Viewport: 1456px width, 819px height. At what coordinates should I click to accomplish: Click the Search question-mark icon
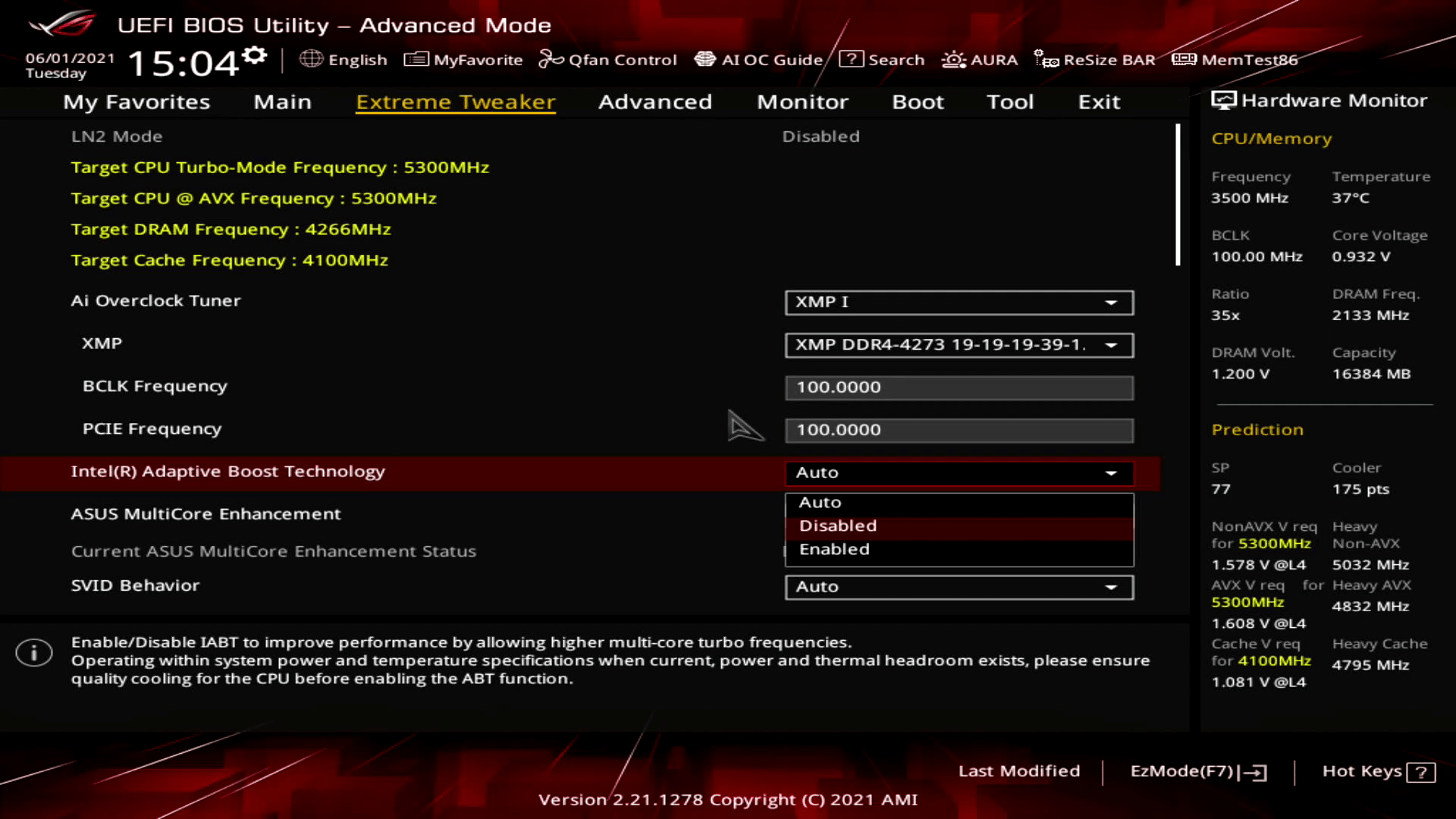click(851, 59)
